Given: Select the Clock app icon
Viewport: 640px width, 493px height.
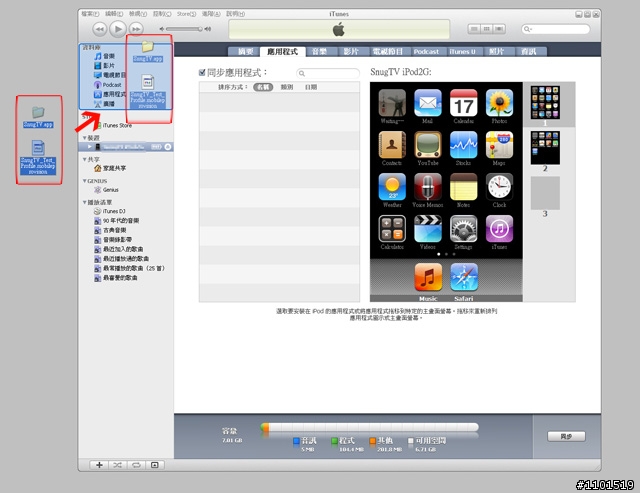Looking at the screenshot, I should pos(499,187).
